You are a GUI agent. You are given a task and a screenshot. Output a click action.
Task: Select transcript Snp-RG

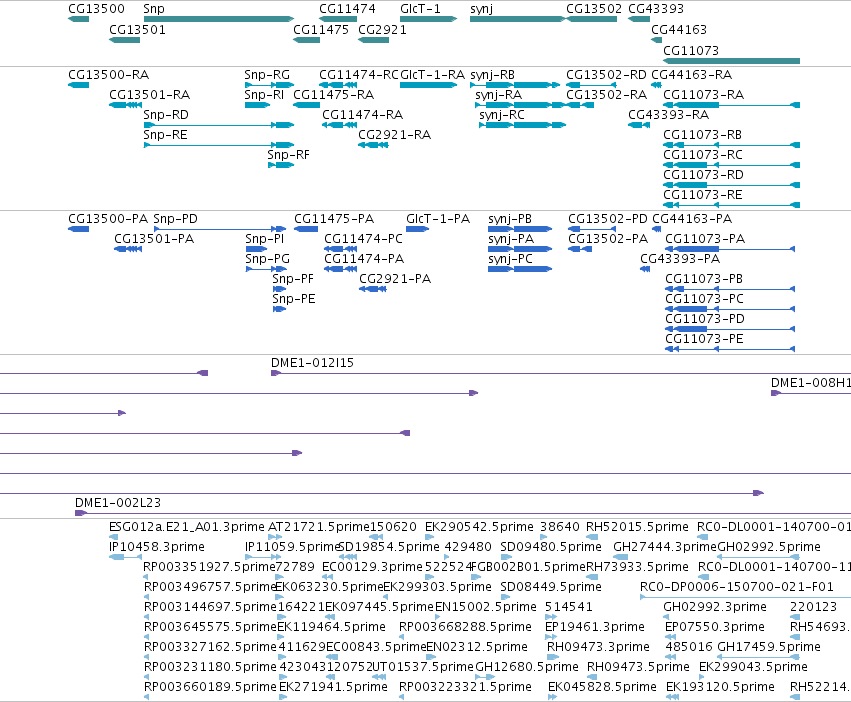tap(269, 85)
